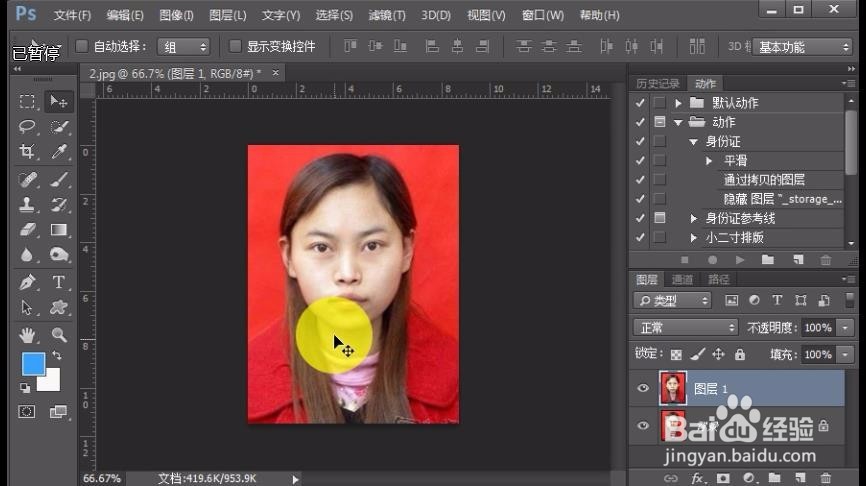Click the blue foreground color swatch
Viewport: 866px width, 486px height.
(x=32, y=363)
